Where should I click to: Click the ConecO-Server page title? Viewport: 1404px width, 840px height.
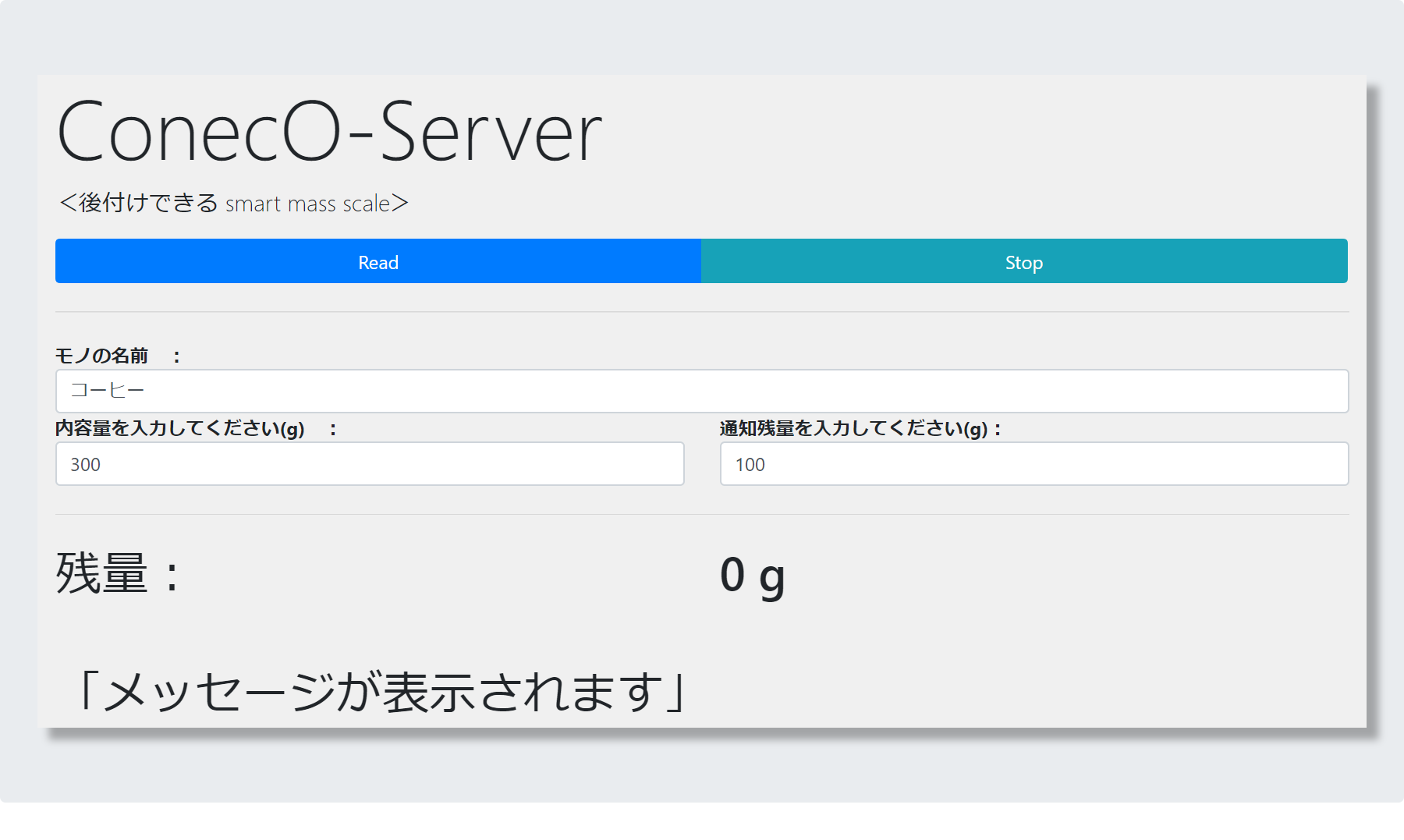coord(330,131)
